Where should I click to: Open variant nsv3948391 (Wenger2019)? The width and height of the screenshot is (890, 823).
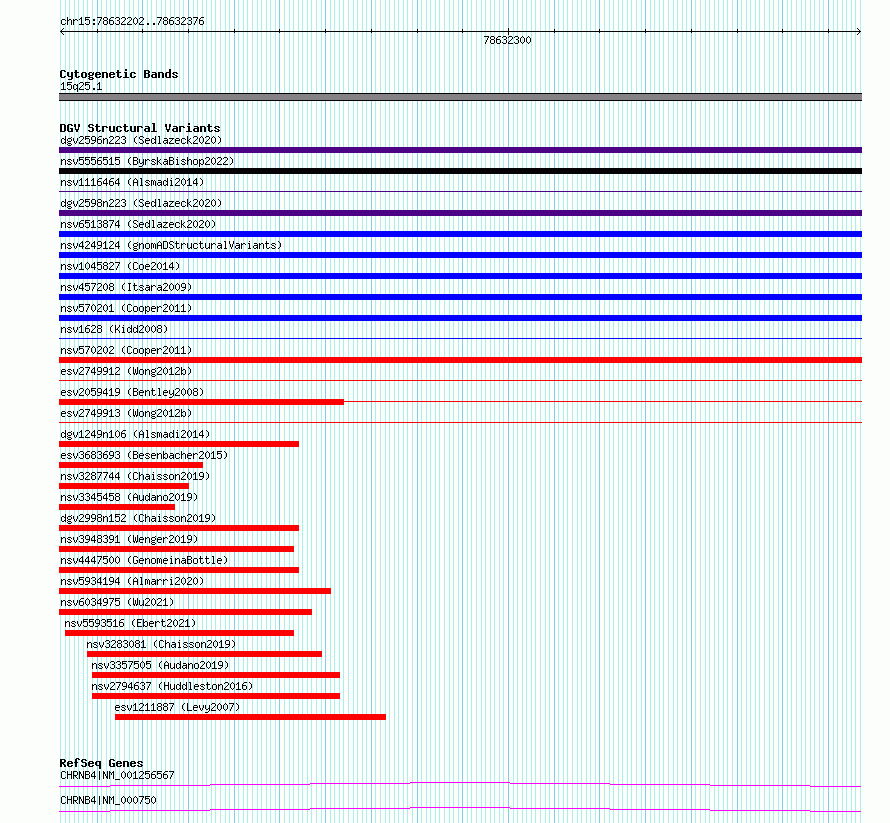point(129,539)
